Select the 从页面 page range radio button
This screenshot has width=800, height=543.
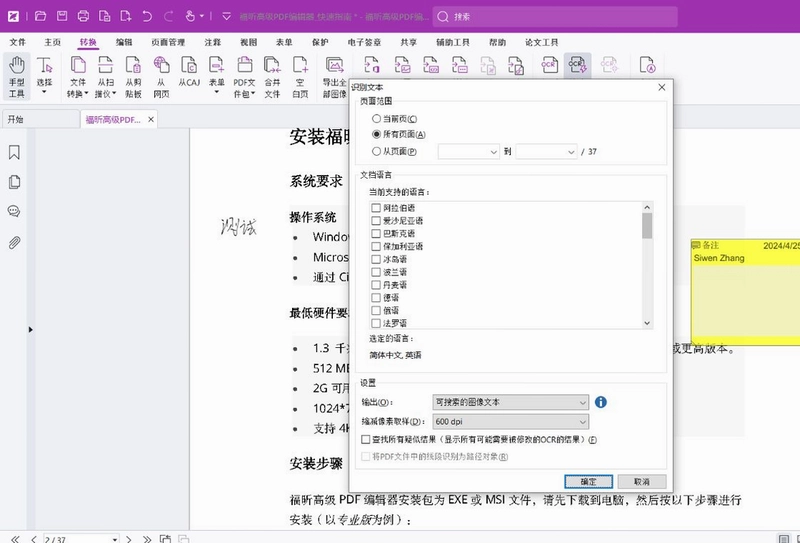tap(377, 151)
